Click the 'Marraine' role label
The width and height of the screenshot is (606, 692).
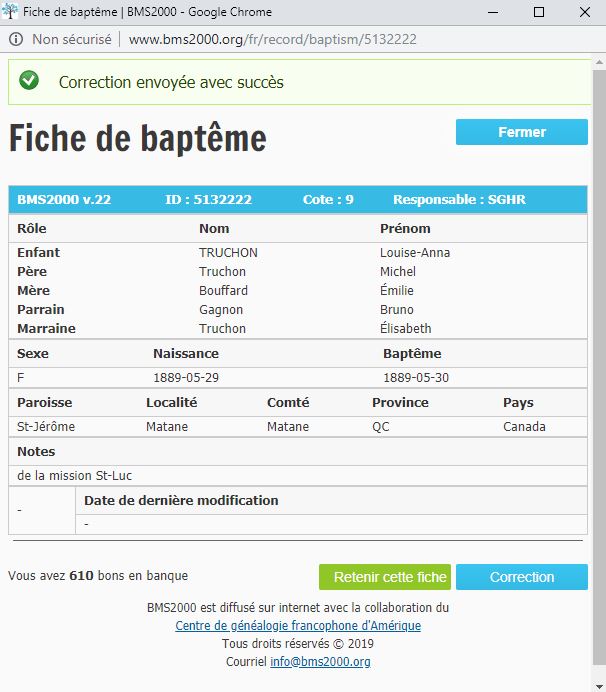[x=46, y=328]
